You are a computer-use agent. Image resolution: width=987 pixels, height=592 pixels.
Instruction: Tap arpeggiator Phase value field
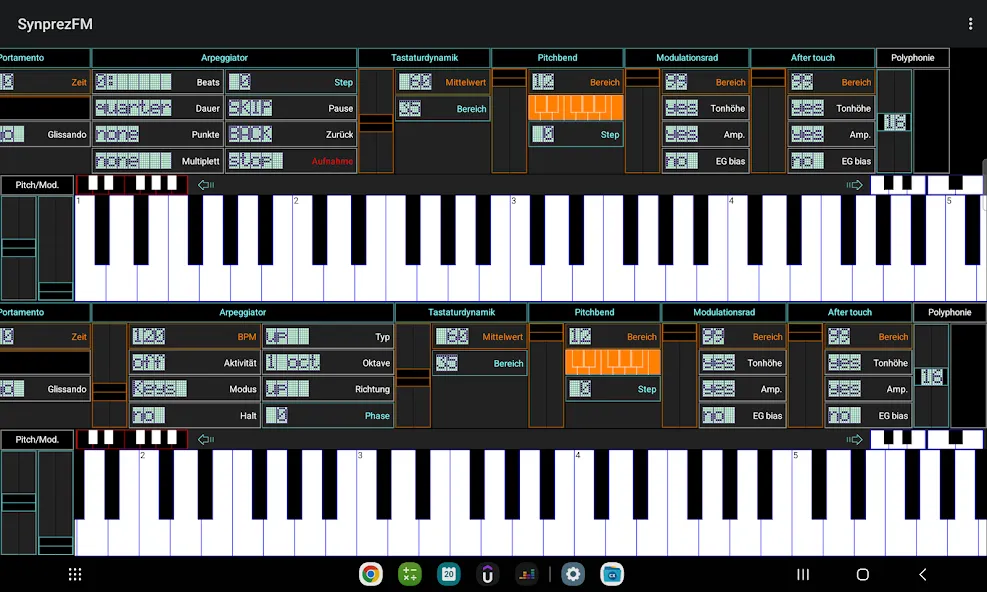(x=328, y=415)
